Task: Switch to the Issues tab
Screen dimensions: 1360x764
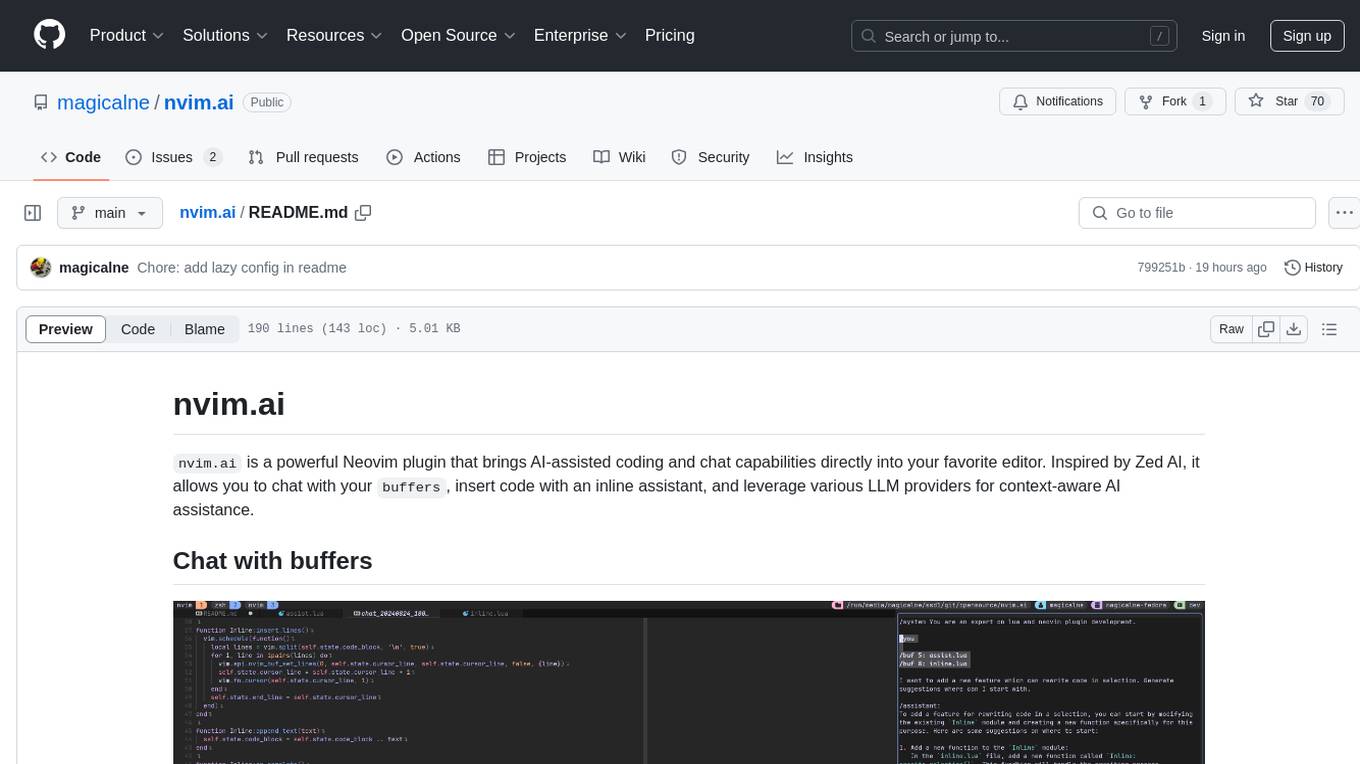Action: pyautogui.click(x=174, y=157)
